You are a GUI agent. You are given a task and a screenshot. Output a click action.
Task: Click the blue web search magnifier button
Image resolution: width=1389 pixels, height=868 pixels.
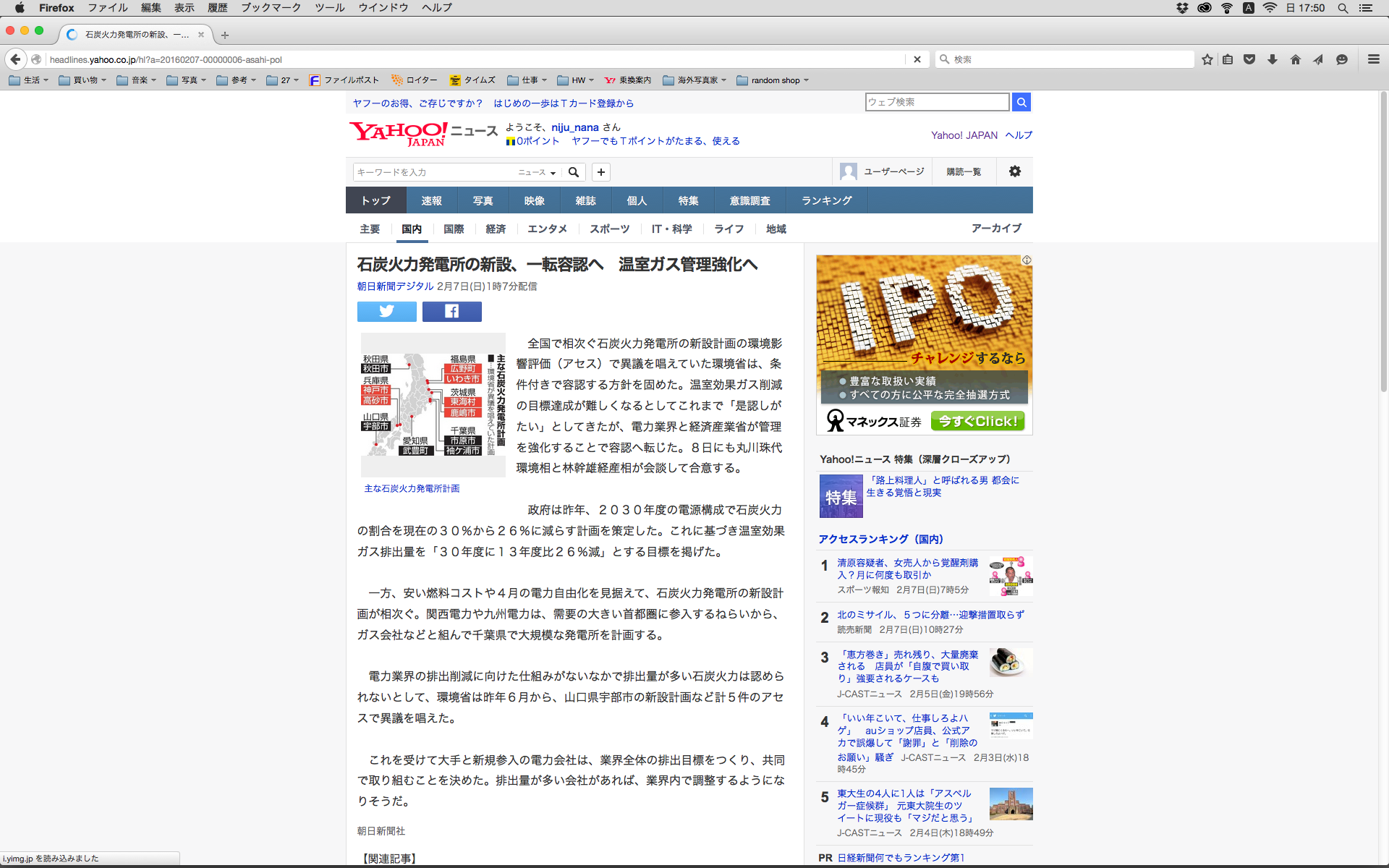(x=1021, y=102)
